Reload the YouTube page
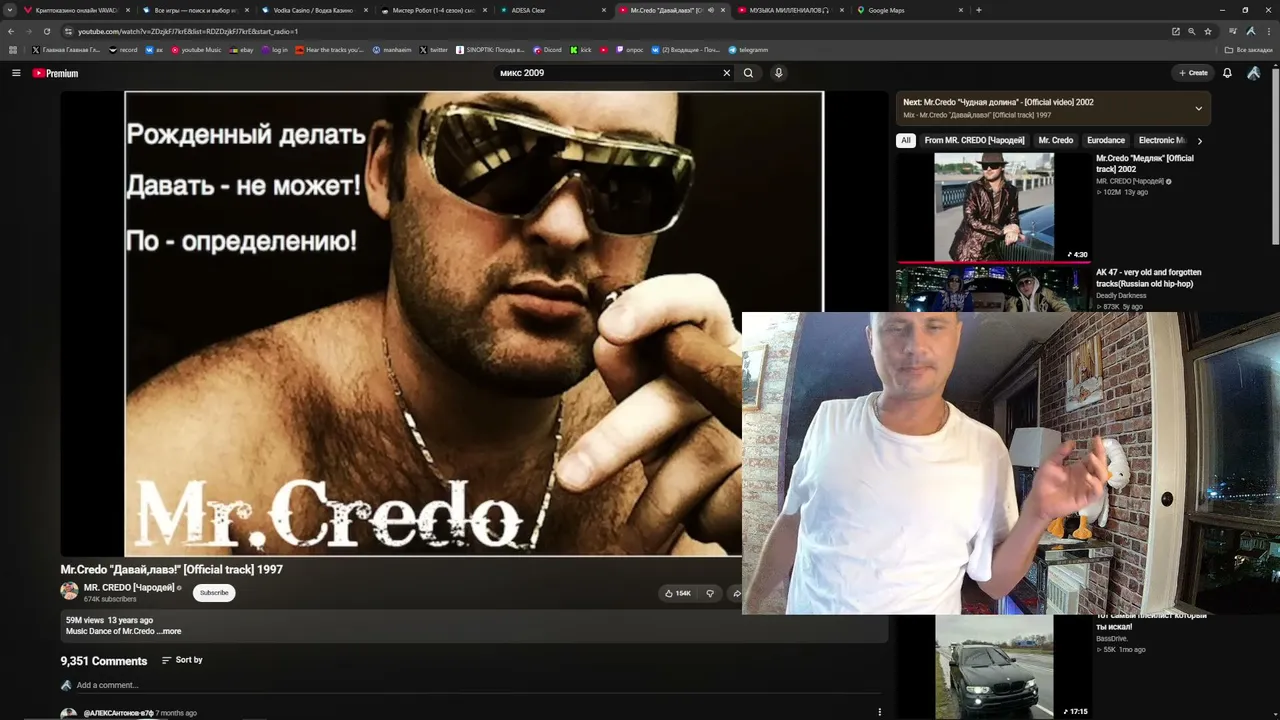 tap(47, 31)
